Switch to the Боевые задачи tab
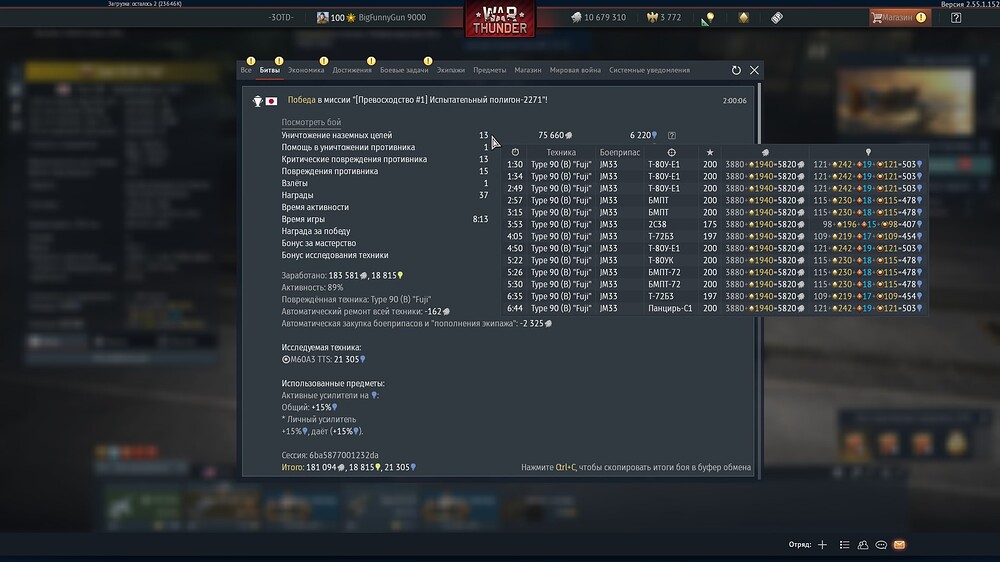 click(x=404, y=70)
